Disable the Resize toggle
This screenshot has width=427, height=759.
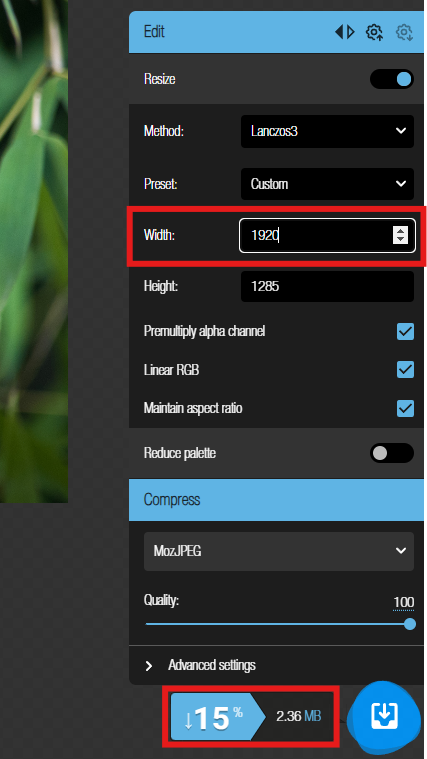[392, 79]
